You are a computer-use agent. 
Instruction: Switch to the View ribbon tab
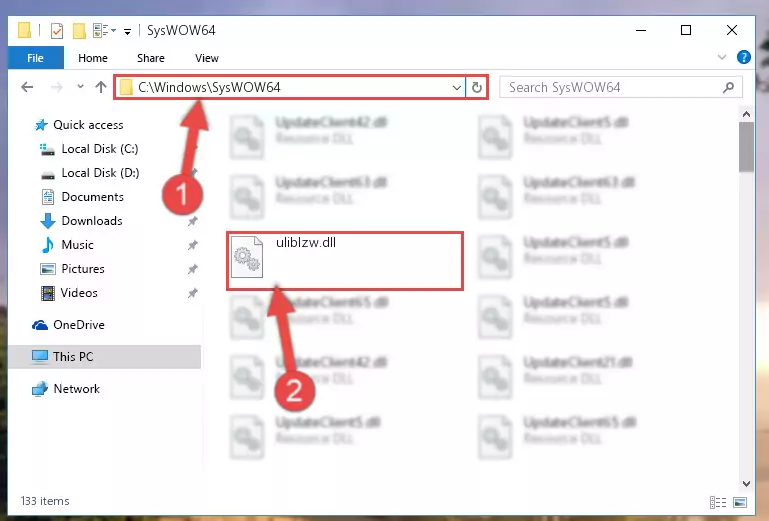tap(206, 58)
